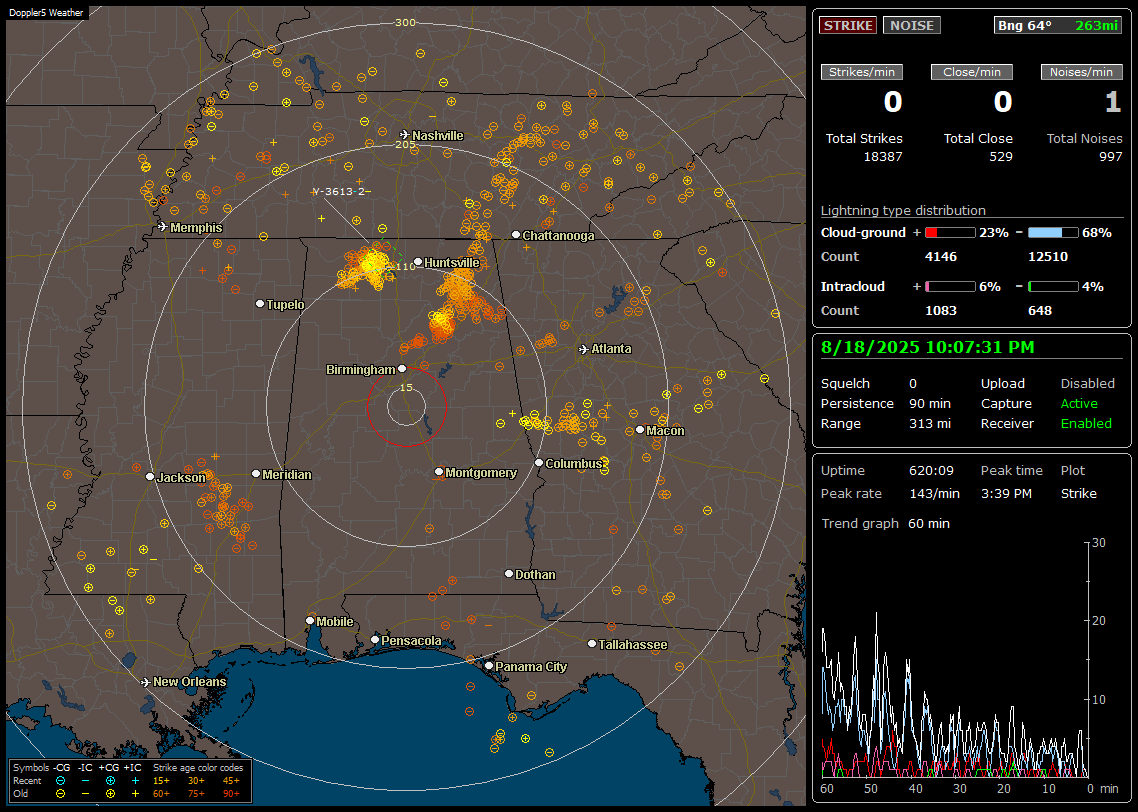
Task: Click the STRIKE indicator button
Action: [848, 25]
